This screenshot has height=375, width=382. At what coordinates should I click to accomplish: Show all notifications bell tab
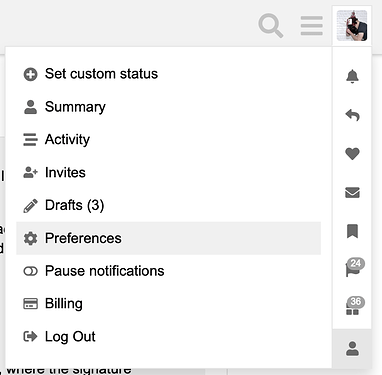coord(352,77)
